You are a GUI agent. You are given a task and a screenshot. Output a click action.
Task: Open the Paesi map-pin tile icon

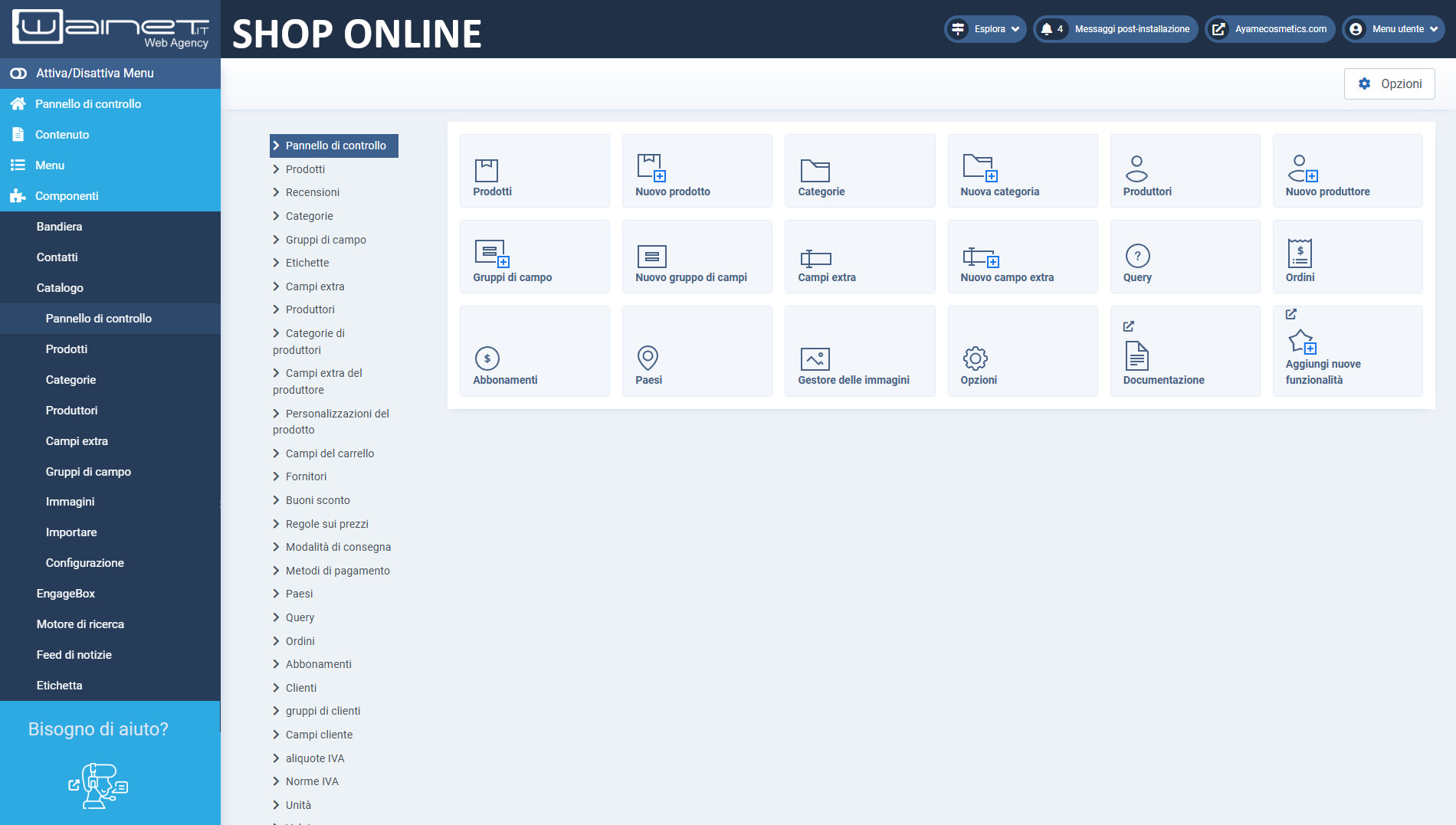[x=648, y=358]
